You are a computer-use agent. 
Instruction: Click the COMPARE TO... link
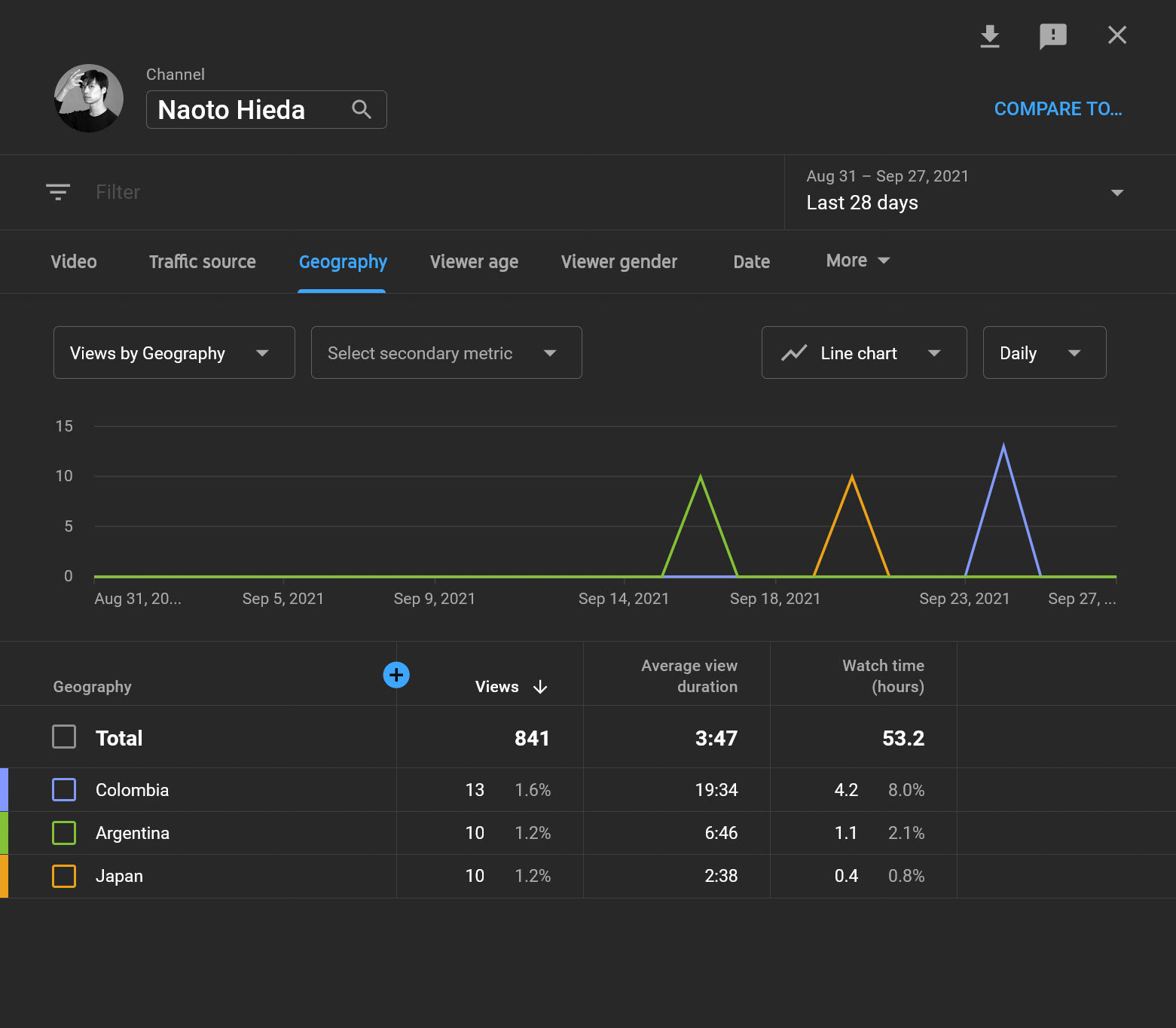[1058, 109]
